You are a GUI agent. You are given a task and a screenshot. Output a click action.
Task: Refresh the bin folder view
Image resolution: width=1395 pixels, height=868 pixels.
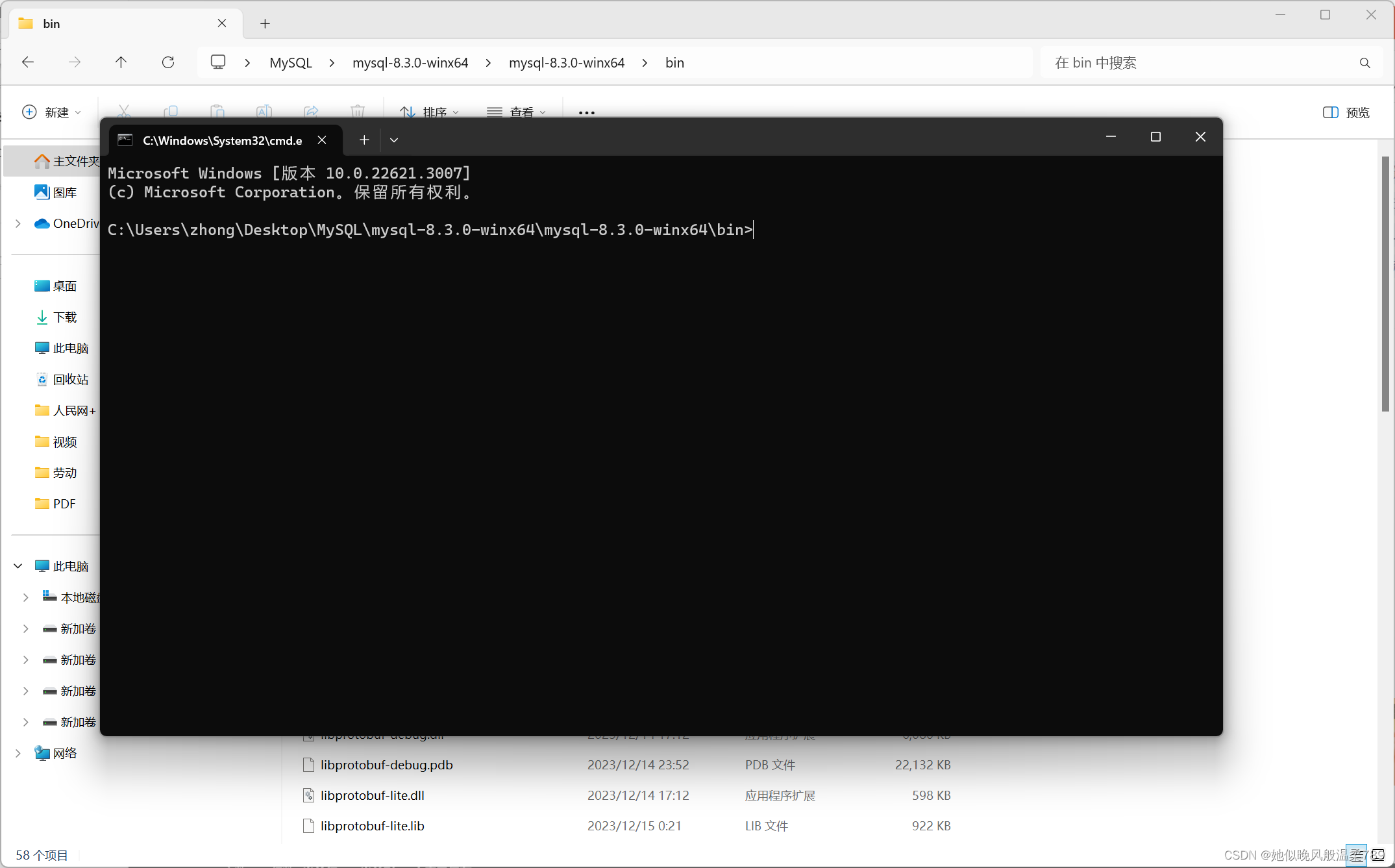[x=168, y=62]
